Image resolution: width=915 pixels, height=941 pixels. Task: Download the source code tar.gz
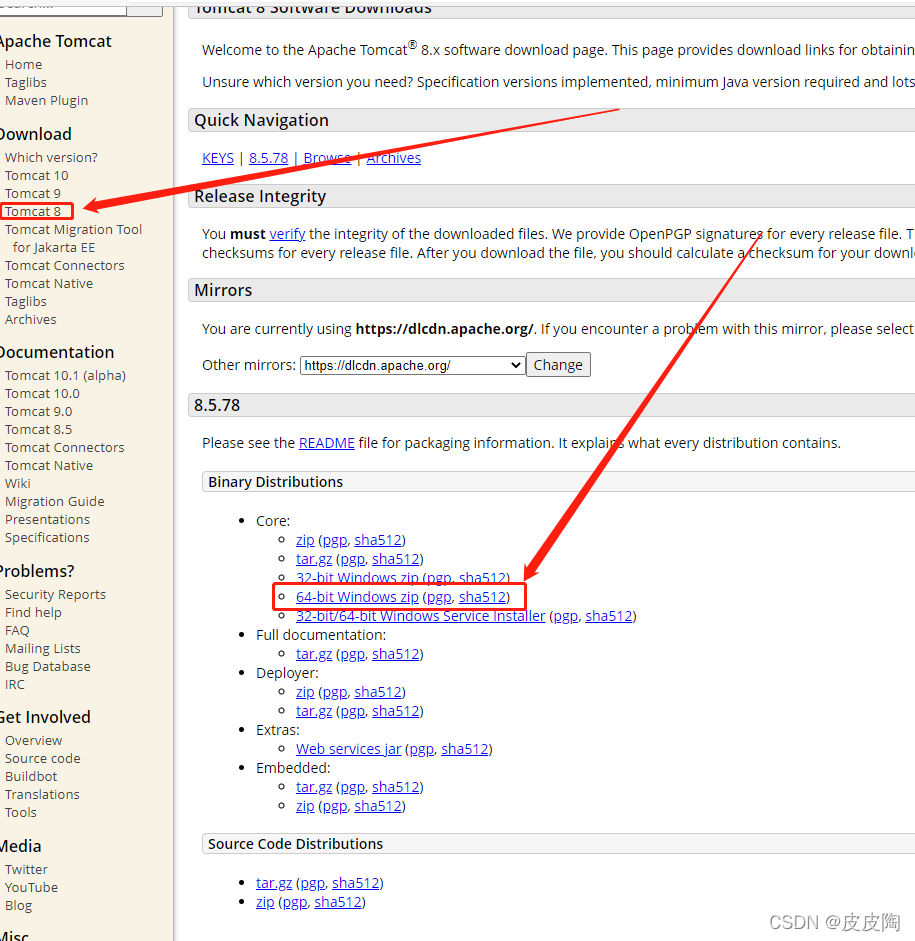pyautogui.click(x=274, y=883)
